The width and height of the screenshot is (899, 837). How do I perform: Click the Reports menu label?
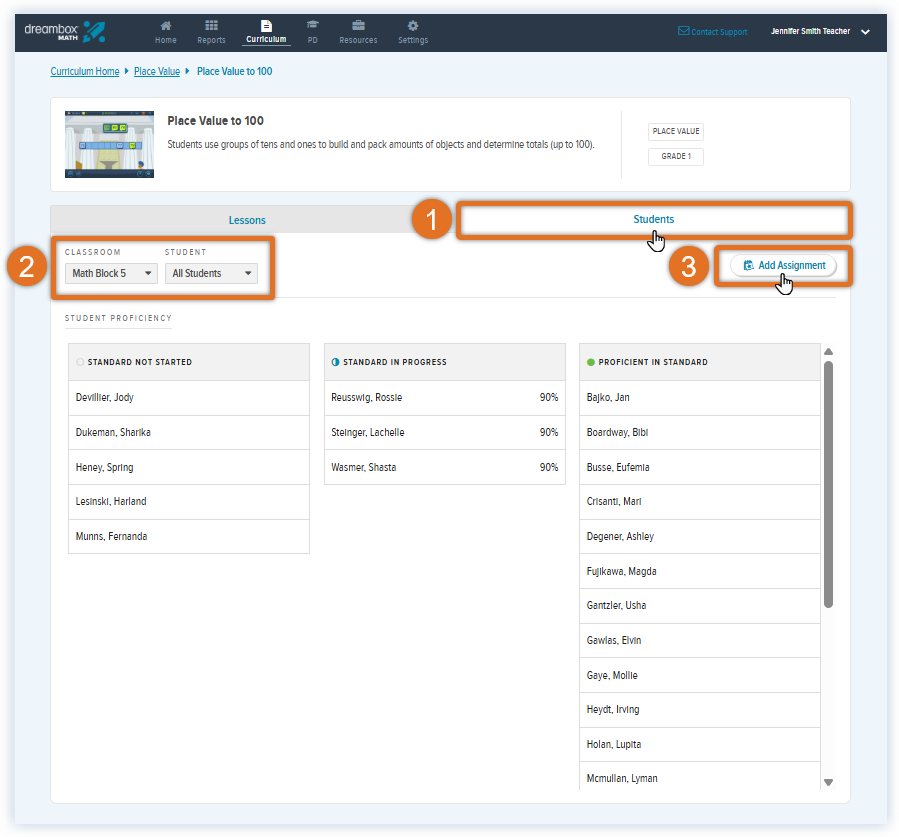click(x=212, y=40)
